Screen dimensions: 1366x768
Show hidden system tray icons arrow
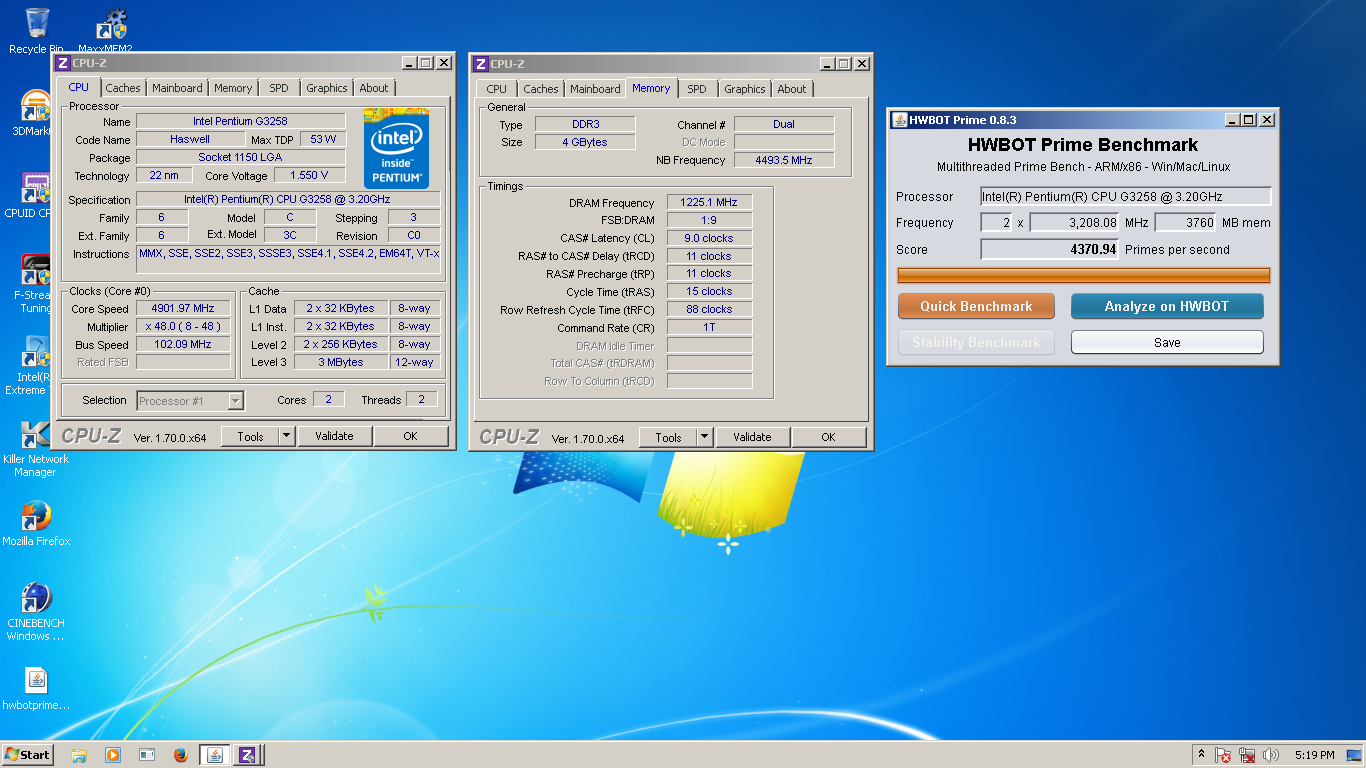pyautogui.click(x=1201, y=755)
